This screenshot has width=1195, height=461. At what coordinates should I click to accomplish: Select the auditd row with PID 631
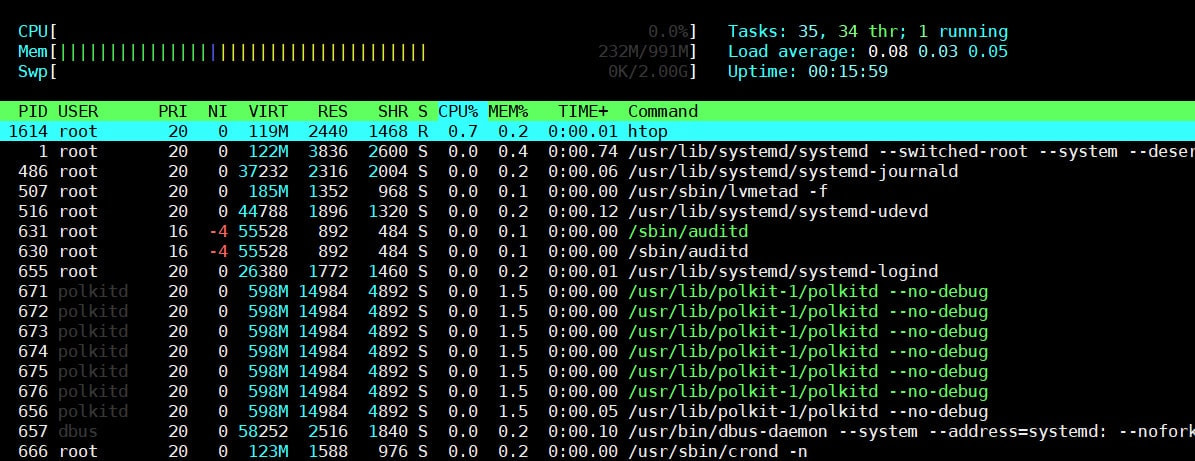click(x=598, y=231)
